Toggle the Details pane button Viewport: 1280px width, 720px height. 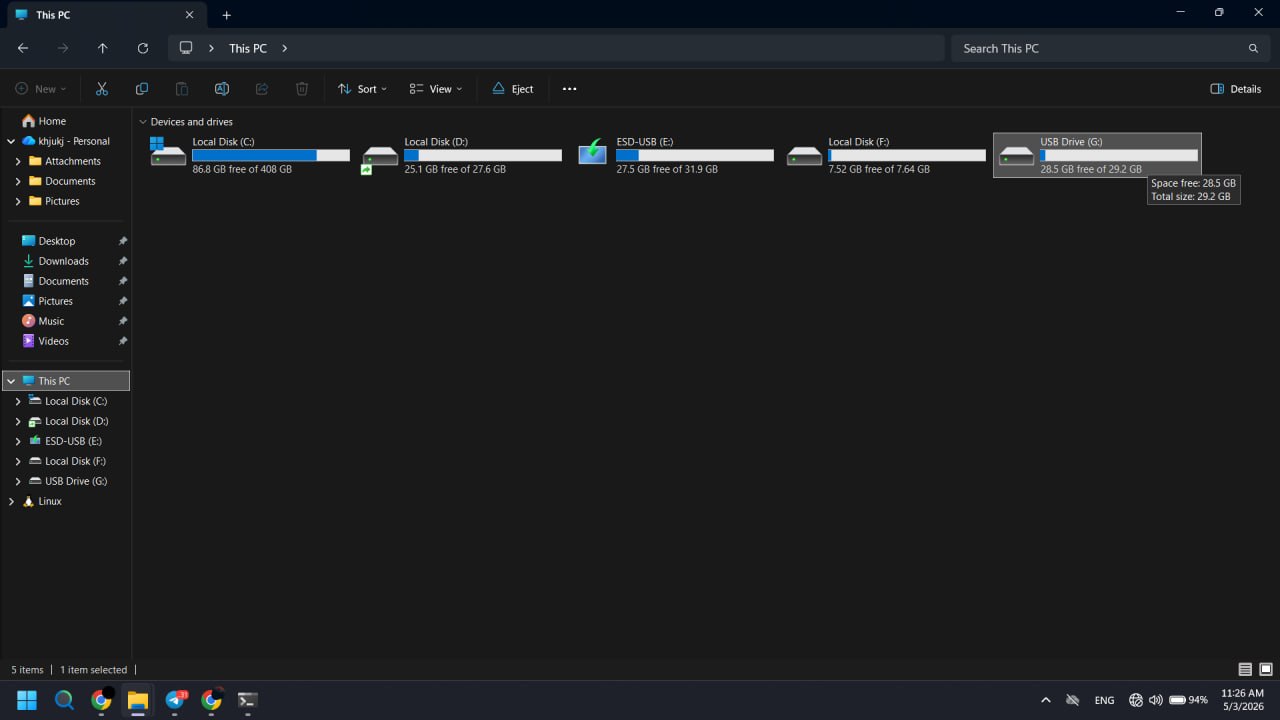tap(1236, 89)
